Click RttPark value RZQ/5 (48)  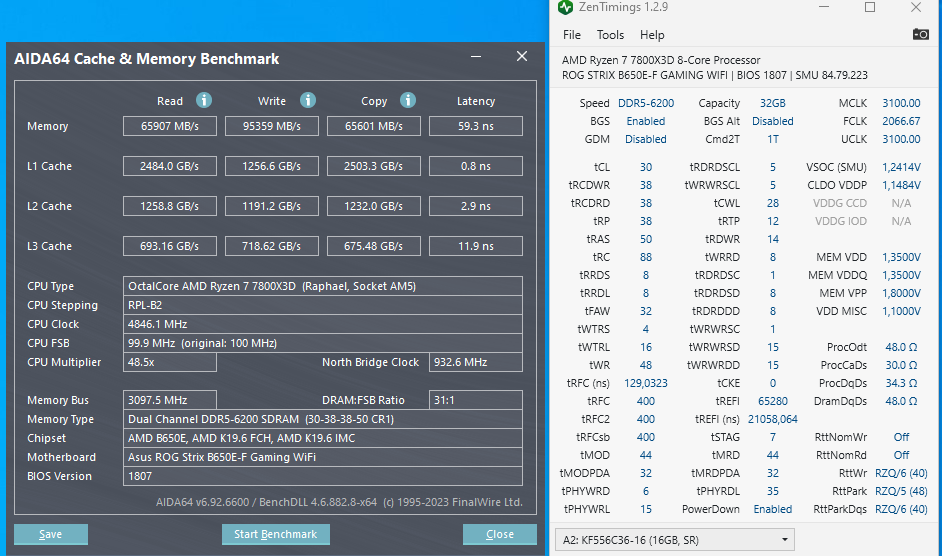click(901, 491)
